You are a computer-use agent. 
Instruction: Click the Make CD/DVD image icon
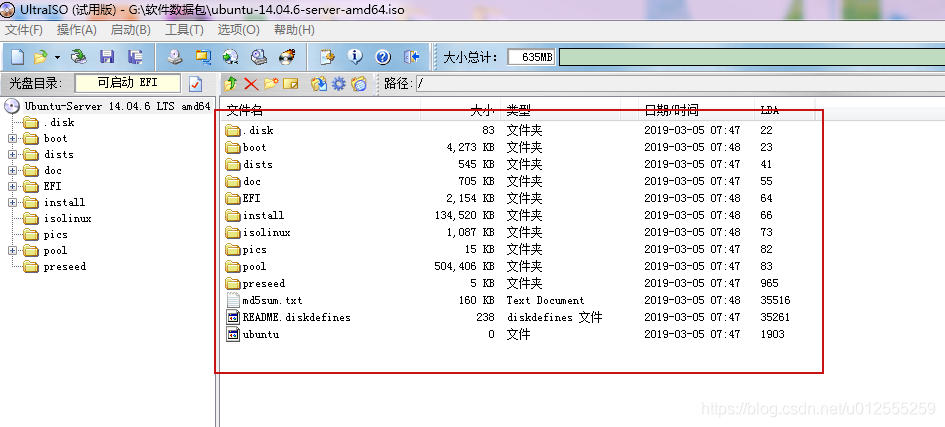coord(175,57)
